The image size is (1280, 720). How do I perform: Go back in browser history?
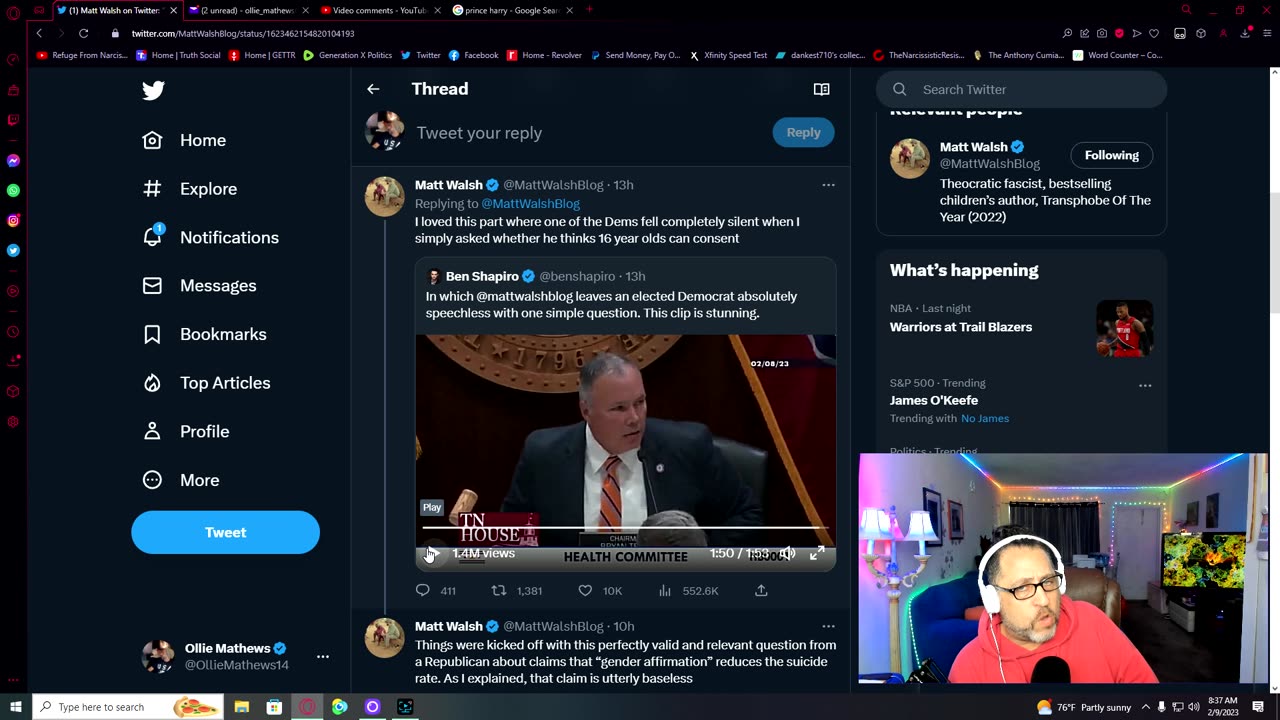pos(40,33)
